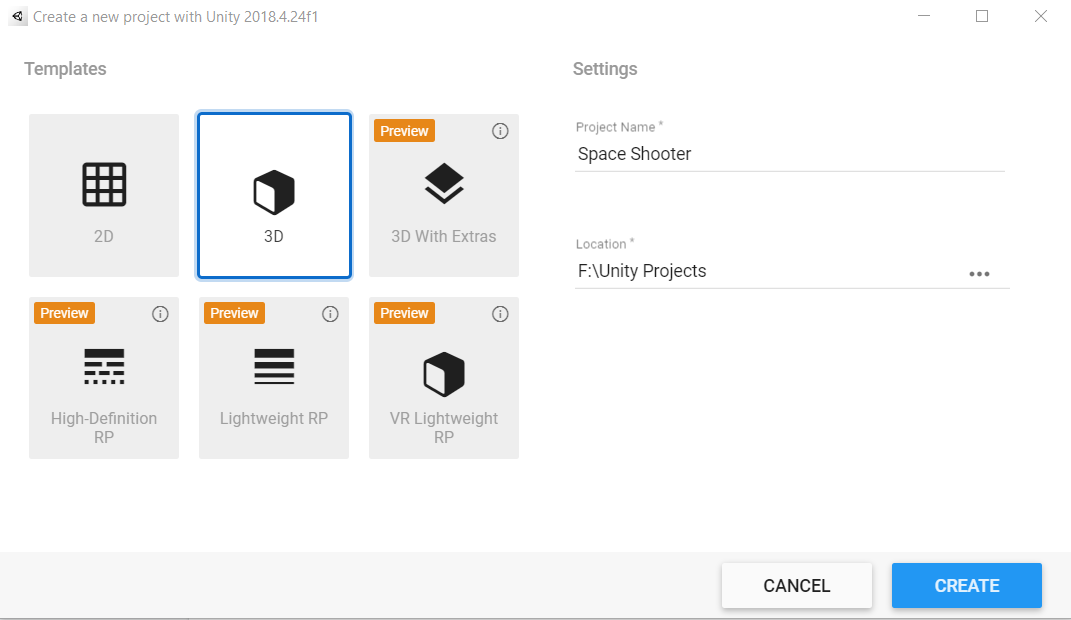This screenshot has width=1071, height=620.
Task: Click the VR Lightweight RP label text
Action: [444, 427]
